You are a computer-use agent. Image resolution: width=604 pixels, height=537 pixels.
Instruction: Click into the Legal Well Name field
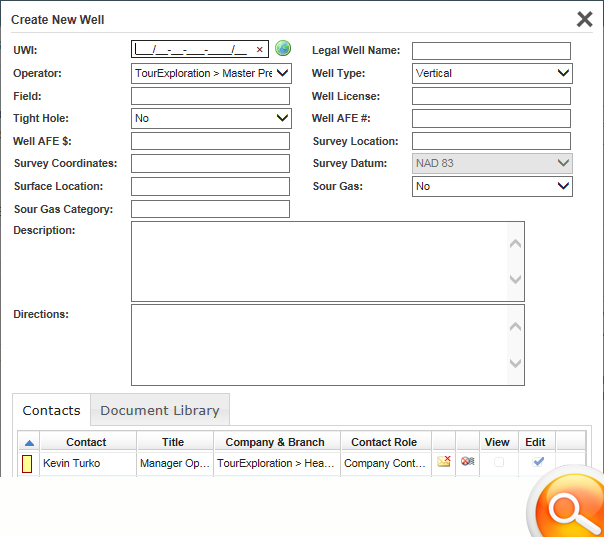click(x=491, y=51)
